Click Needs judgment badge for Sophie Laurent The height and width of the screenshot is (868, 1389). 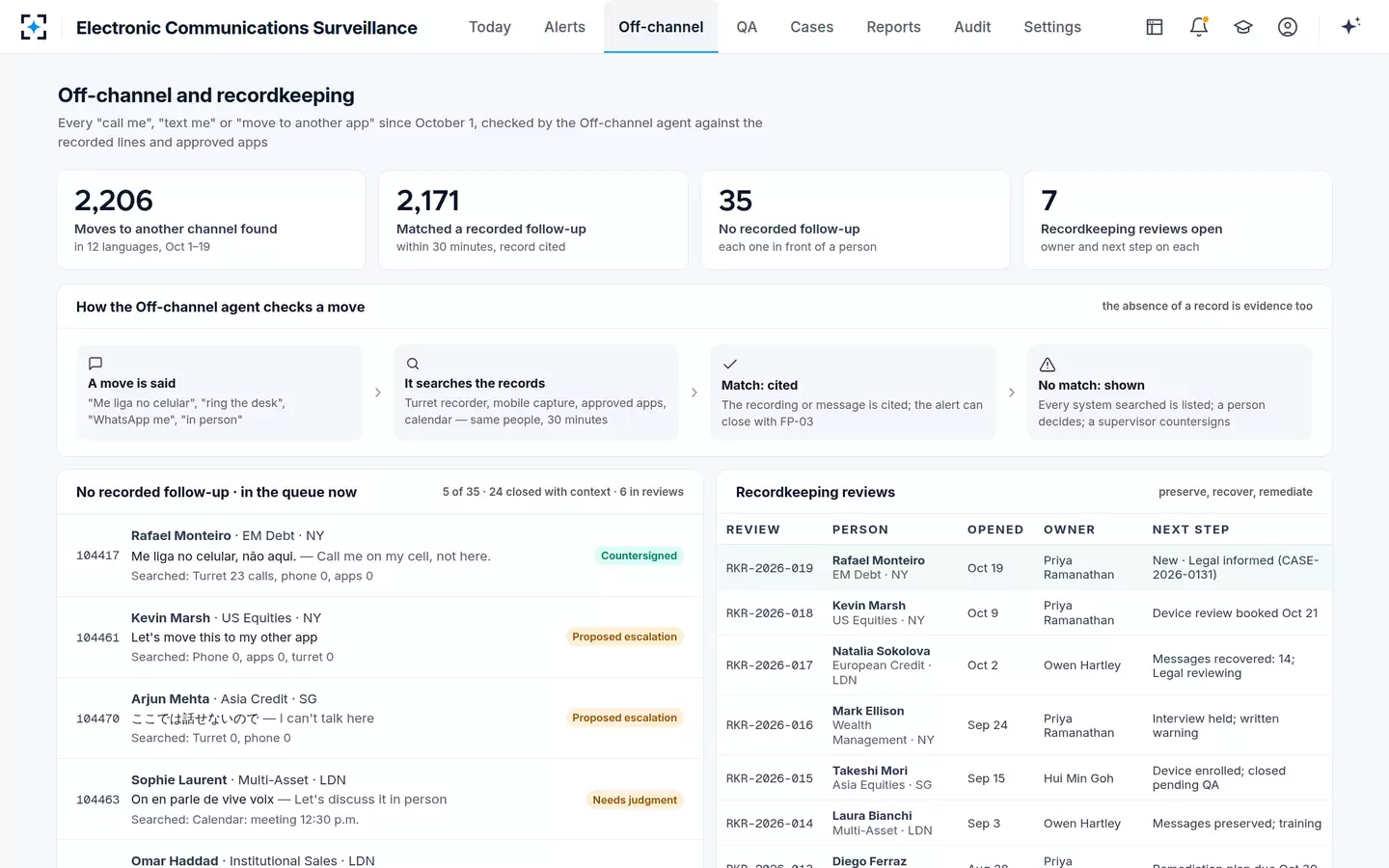[635, 800]
